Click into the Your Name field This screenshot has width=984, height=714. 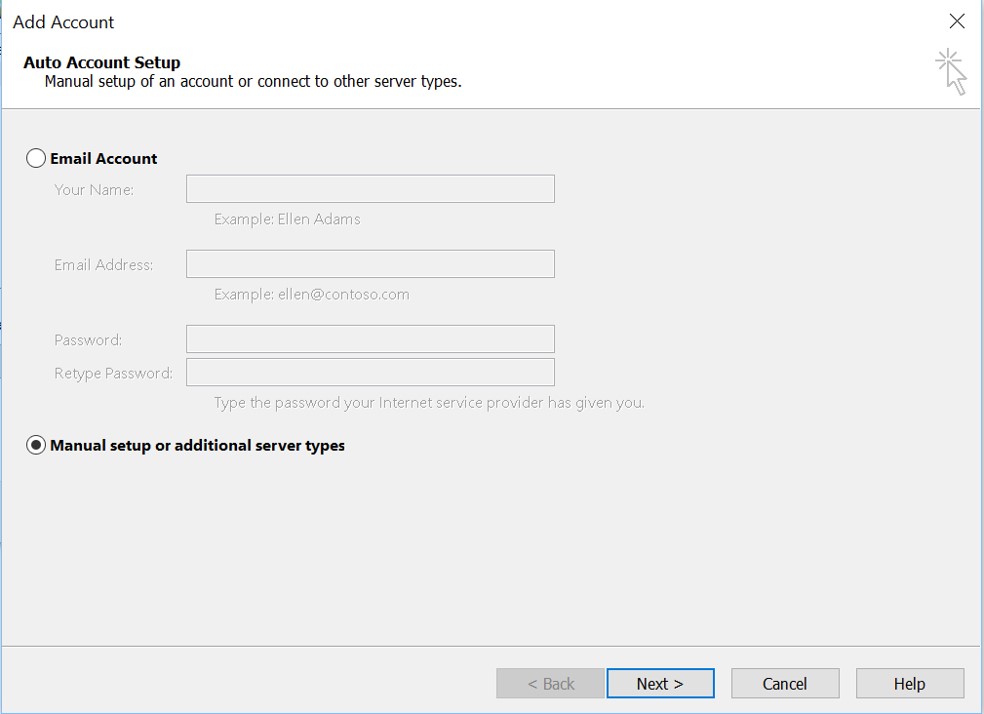[x=370, y=189]
